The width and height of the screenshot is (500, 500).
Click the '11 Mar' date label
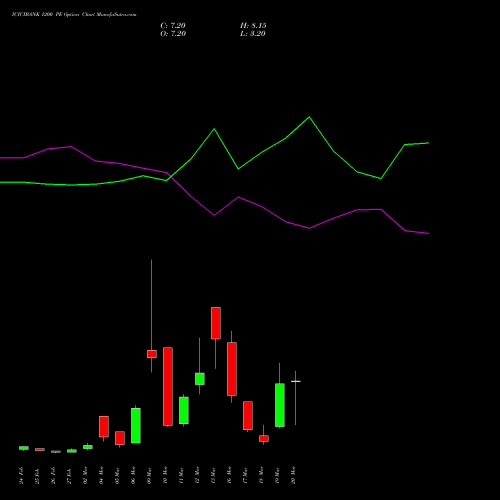181,475
